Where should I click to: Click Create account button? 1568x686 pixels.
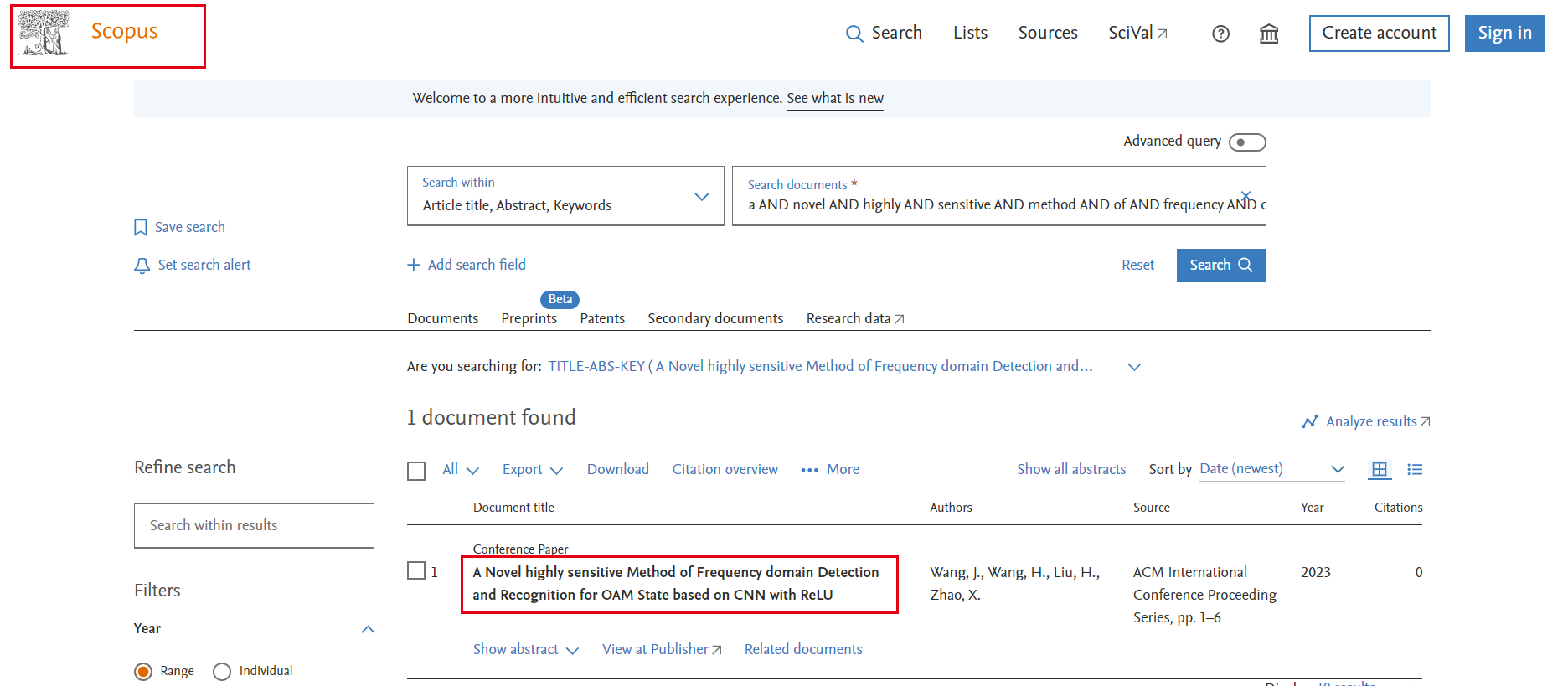tap(1379, 34)
